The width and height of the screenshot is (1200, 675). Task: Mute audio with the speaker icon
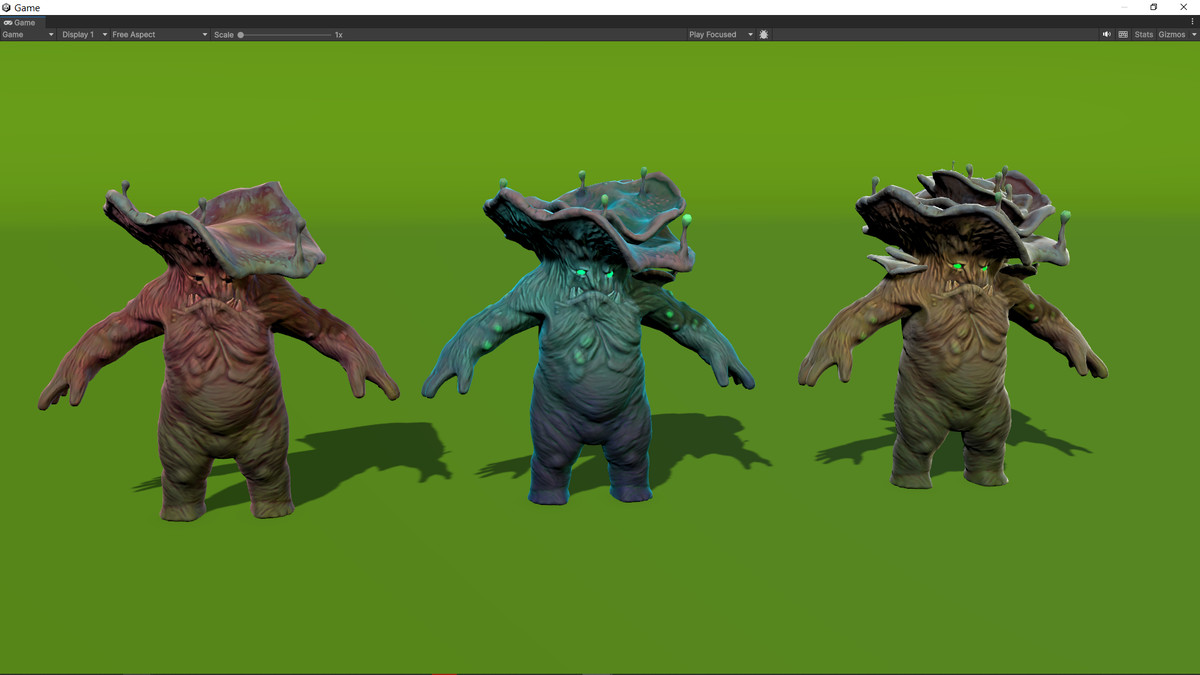pyautogui.click(x=1106, y=34)
